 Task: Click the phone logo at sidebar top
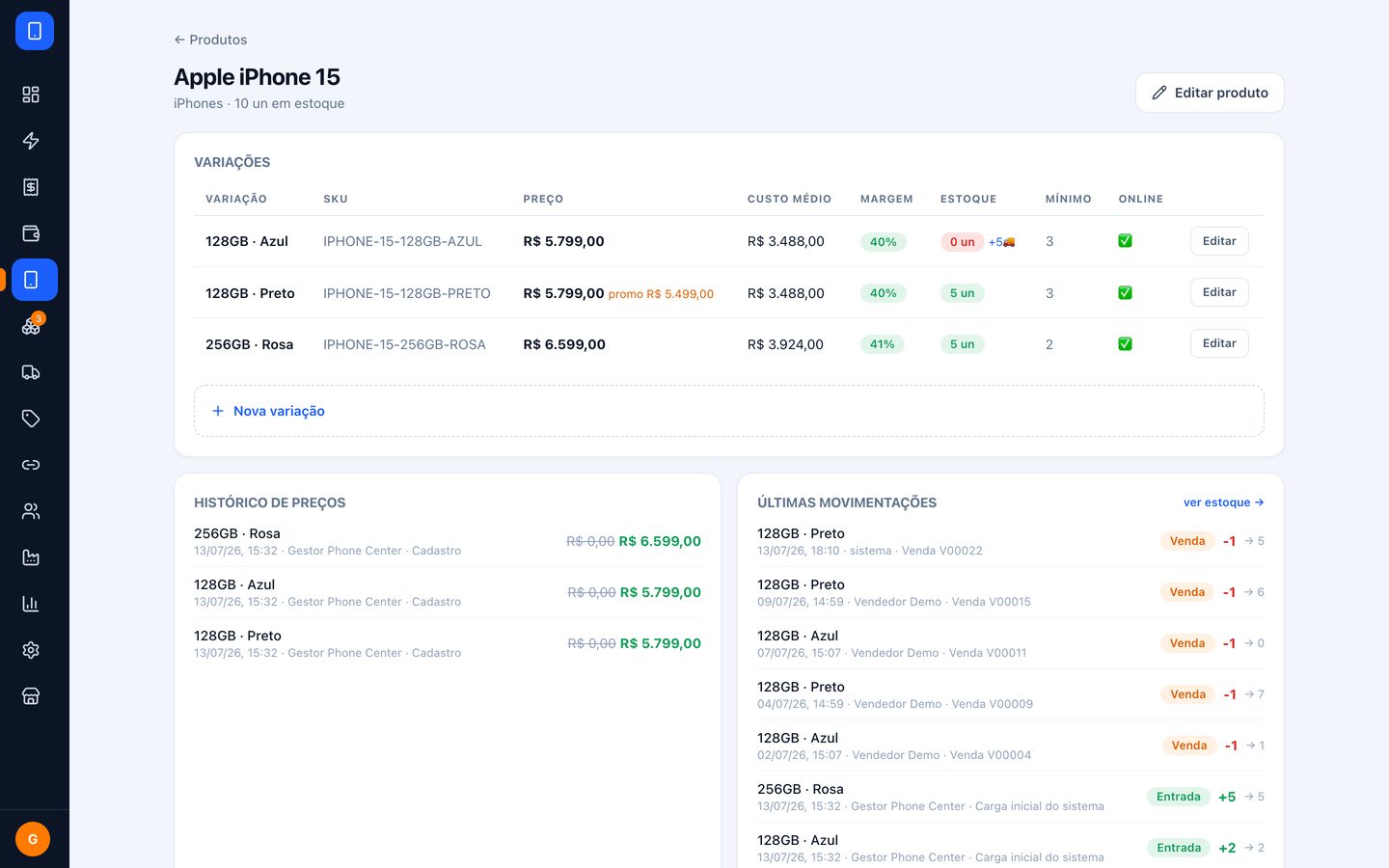point(35,31)
